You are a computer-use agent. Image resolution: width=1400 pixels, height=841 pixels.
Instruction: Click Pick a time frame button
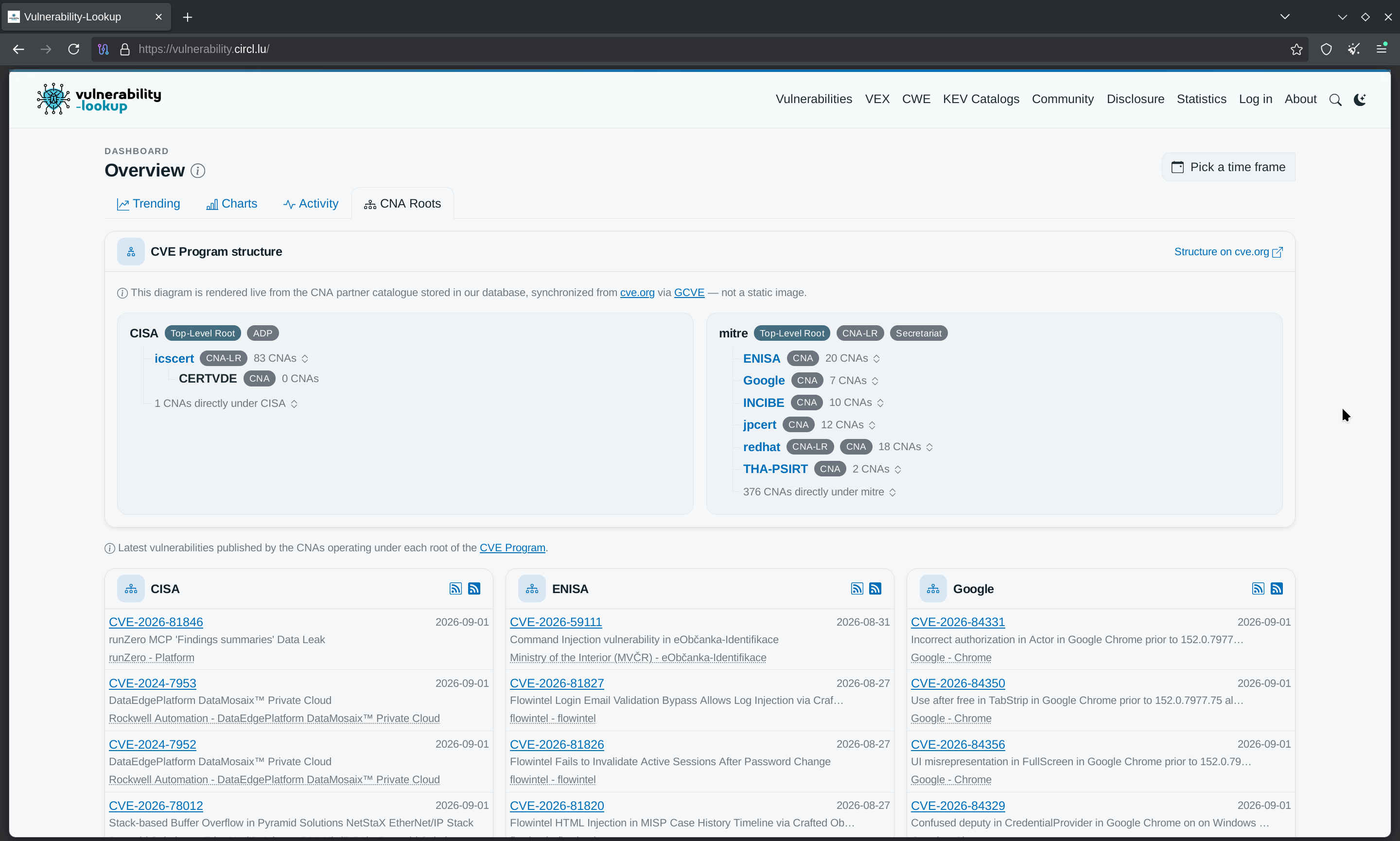point(1228,167)
